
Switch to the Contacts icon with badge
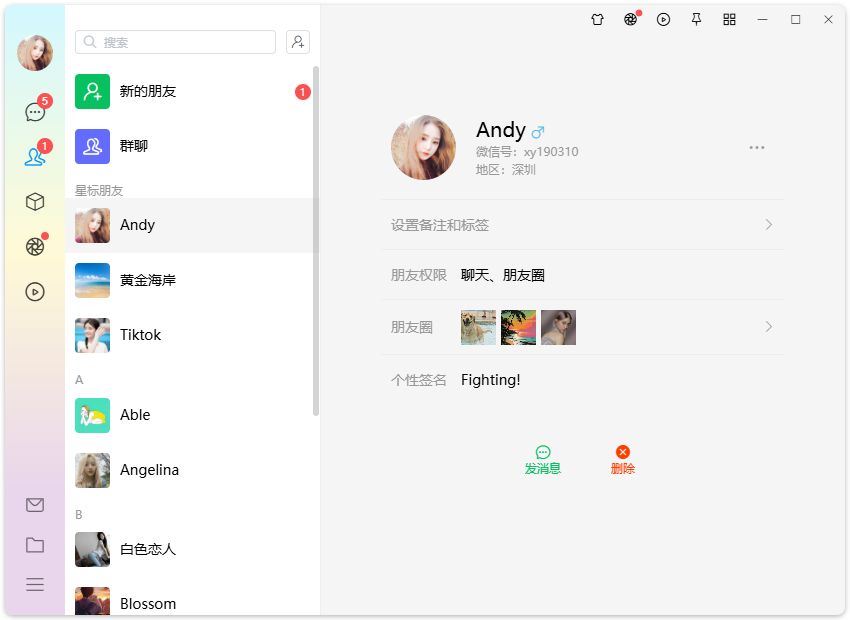(35, 155)
